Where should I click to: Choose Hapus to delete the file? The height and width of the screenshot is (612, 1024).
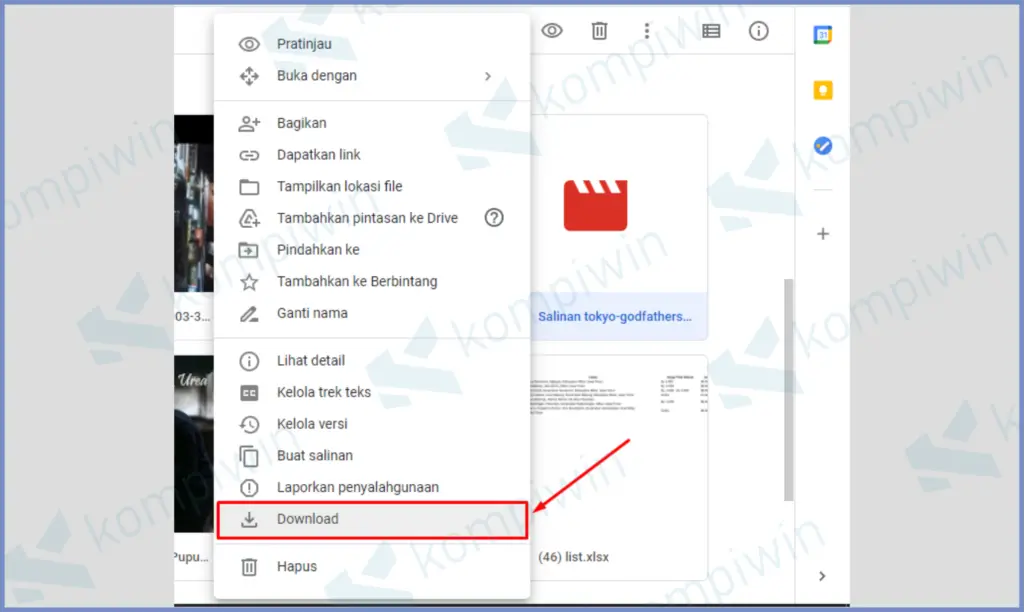coord(296,566)
